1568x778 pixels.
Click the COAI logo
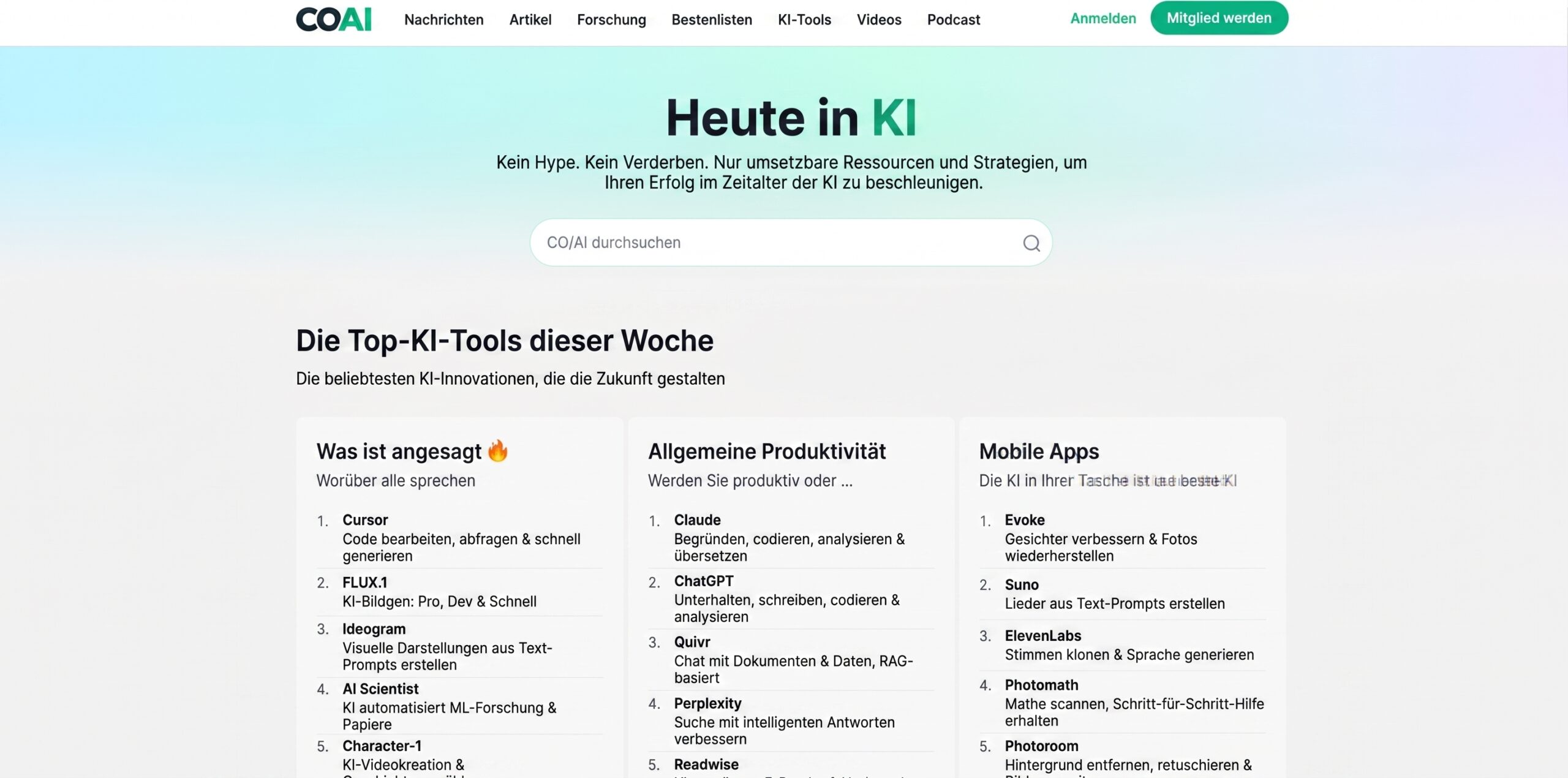click(x=334, y=19)
